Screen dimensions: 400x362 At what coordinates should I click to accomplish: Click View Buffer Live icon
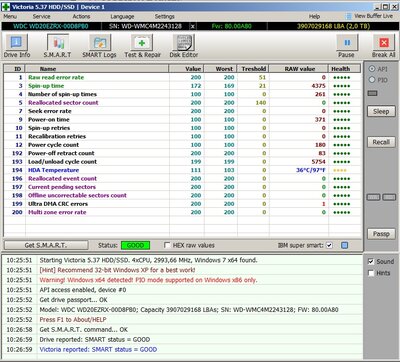pos(348,16)
